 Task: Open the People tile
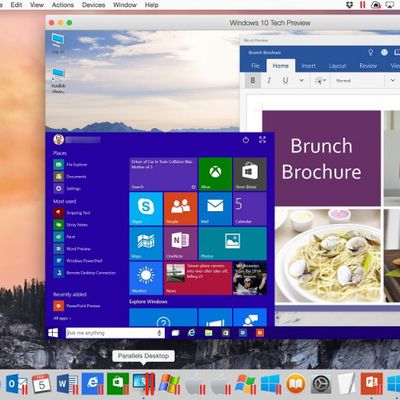click(181, 209)
